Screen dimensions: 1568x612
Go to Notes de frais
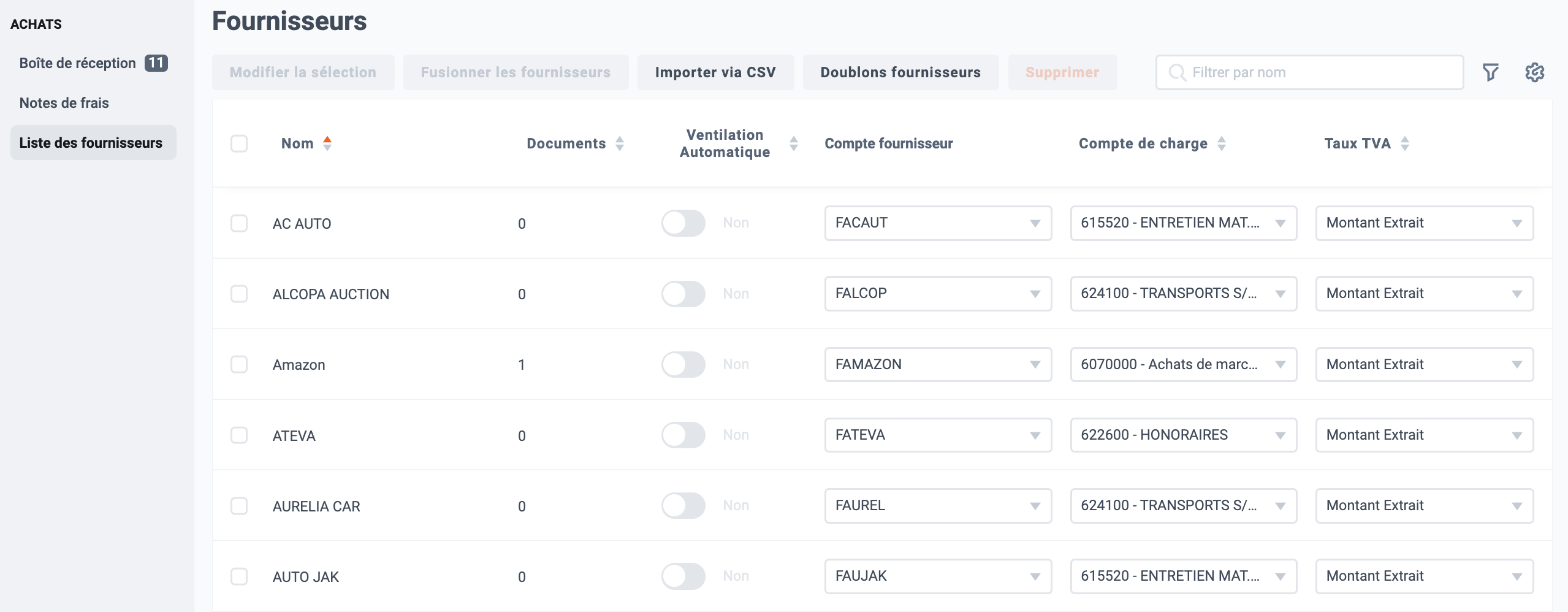pyautogui.click(x=64, y=103)
